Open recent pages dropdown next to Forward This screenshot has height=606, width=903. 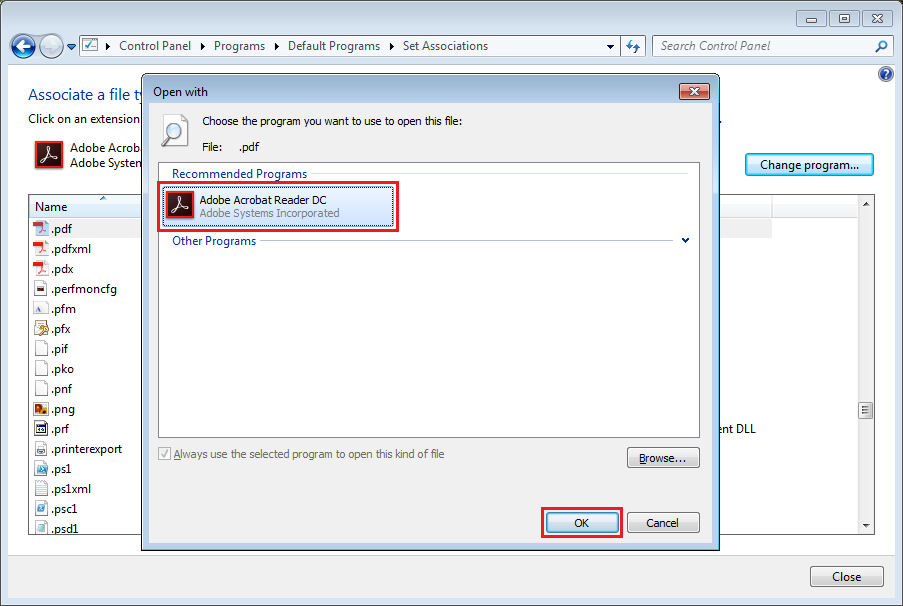click(71, 47)
